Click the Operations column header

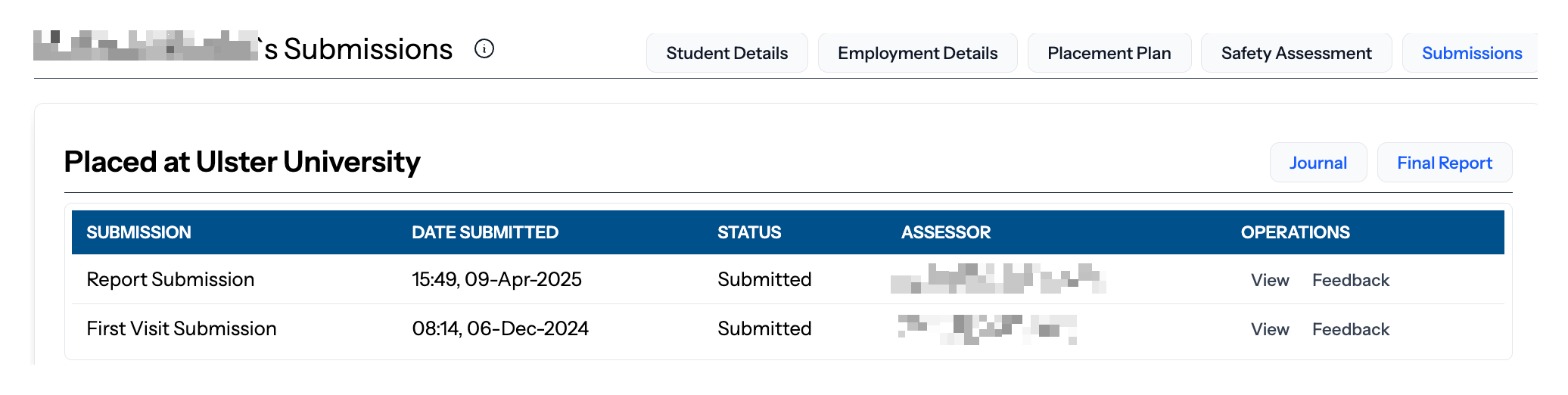1296,232
